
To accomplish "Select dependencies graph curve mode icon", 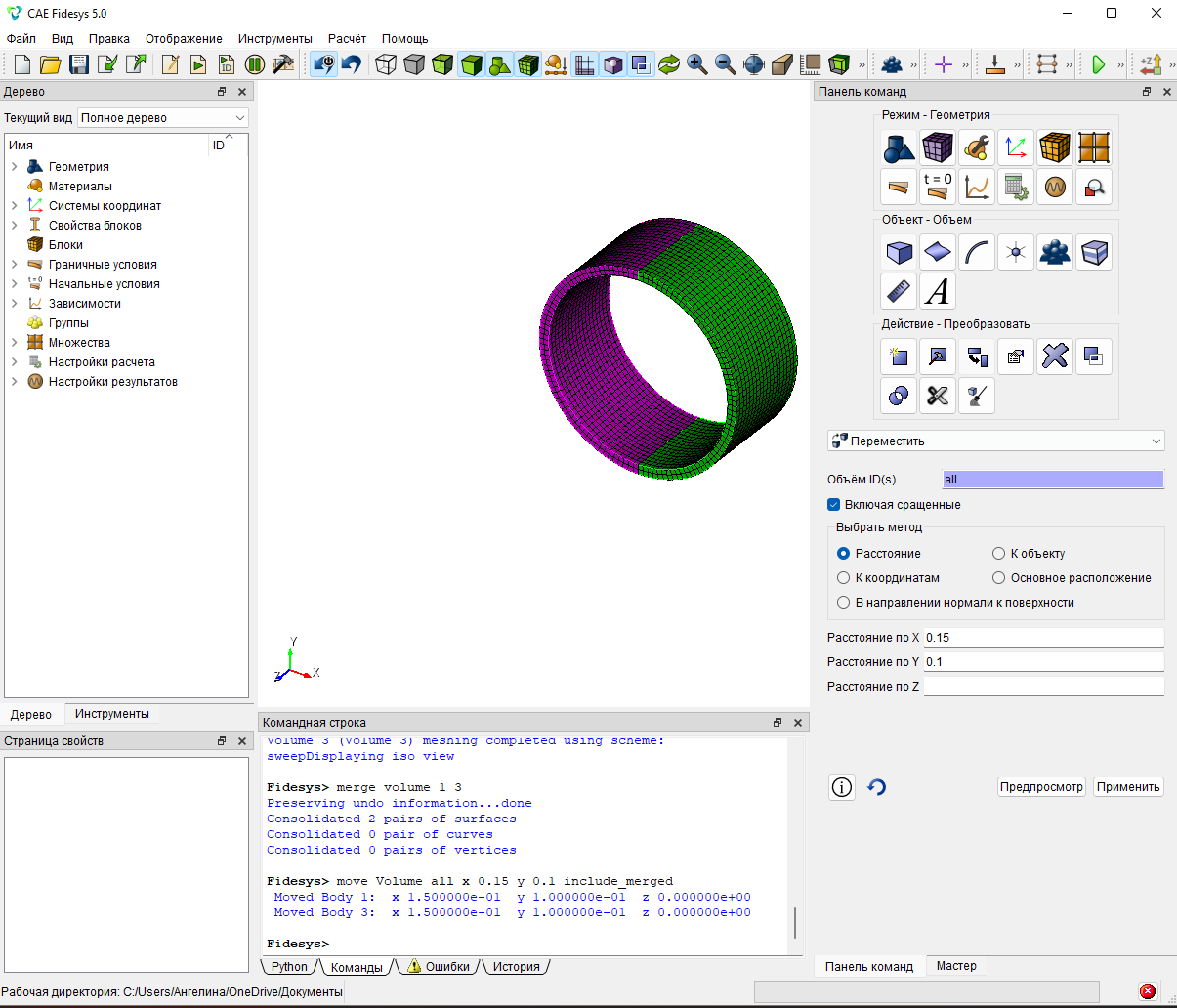I will tap(977, 187).
